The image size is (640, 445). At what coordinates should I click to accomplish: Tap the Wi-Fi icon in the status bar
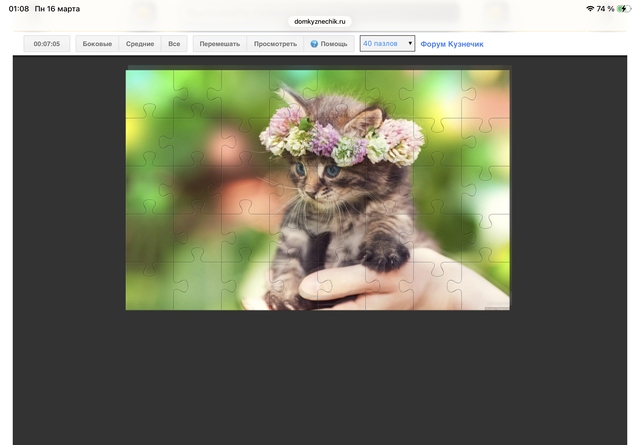pyautogui.click(x=589, y=8)
